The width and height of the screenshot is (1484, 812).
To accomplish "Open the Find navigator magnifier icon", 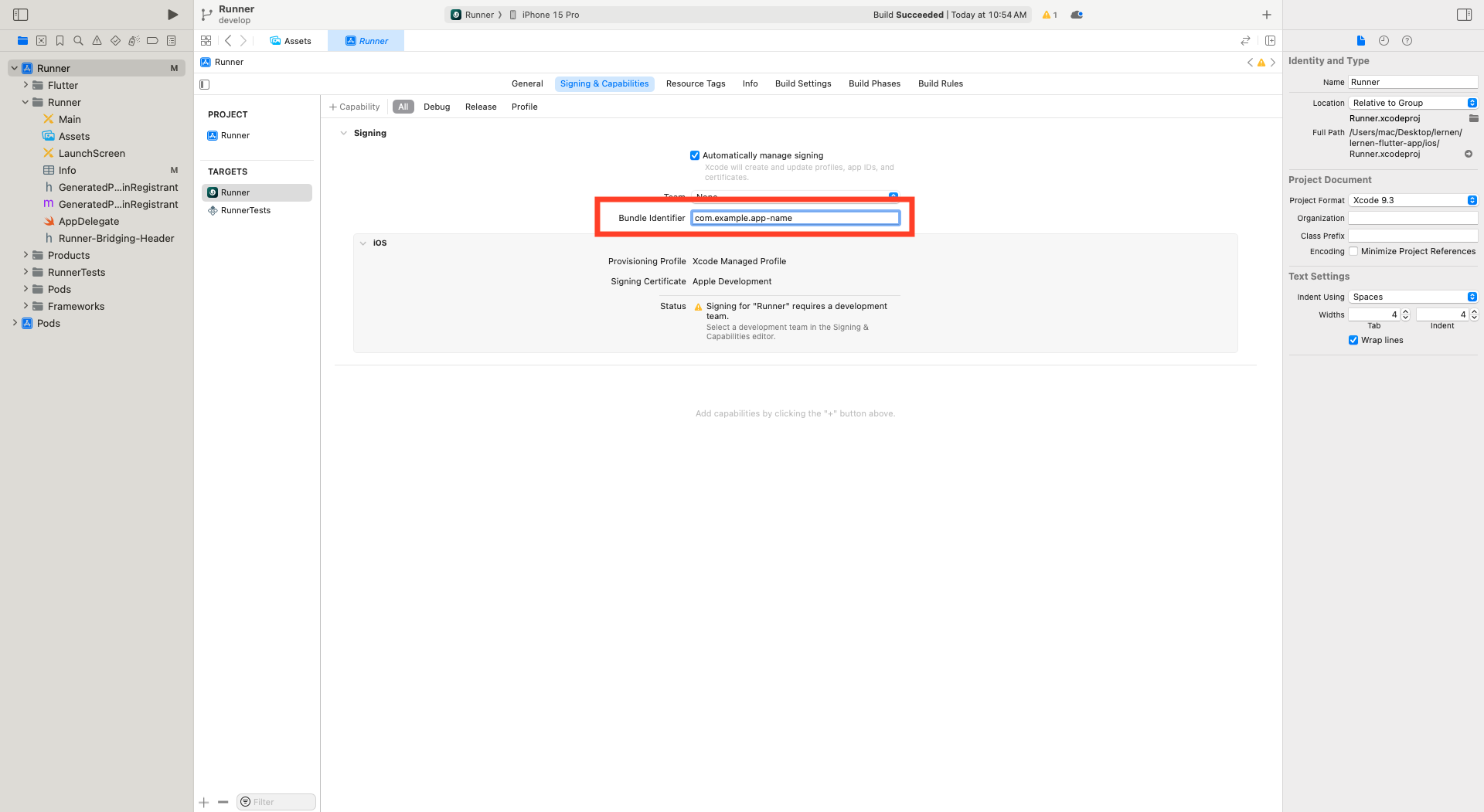I will (x=78, y=41).
